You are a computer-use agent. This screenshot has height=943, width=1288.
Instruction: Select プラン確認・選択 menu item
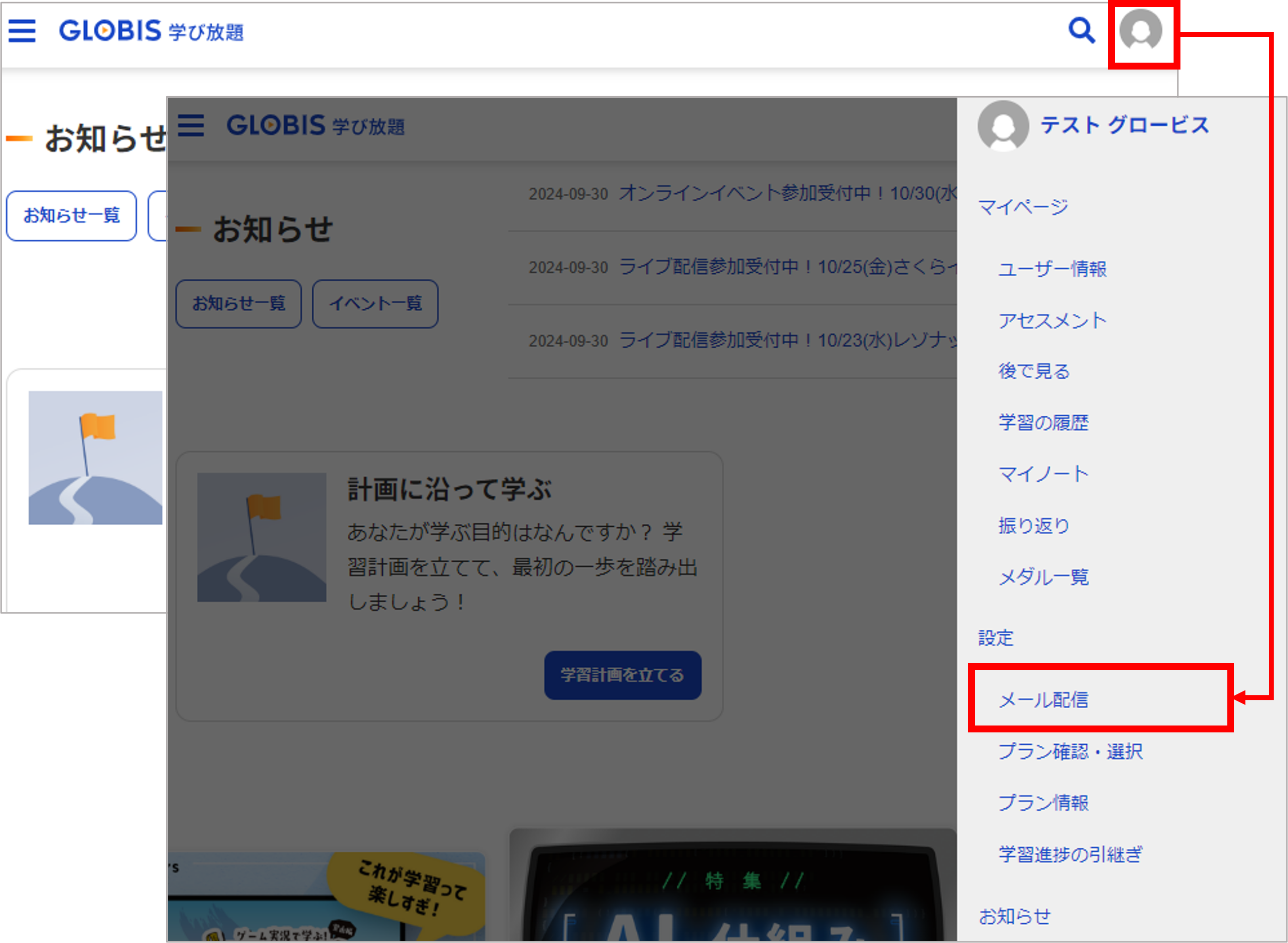coord(1070,751)
